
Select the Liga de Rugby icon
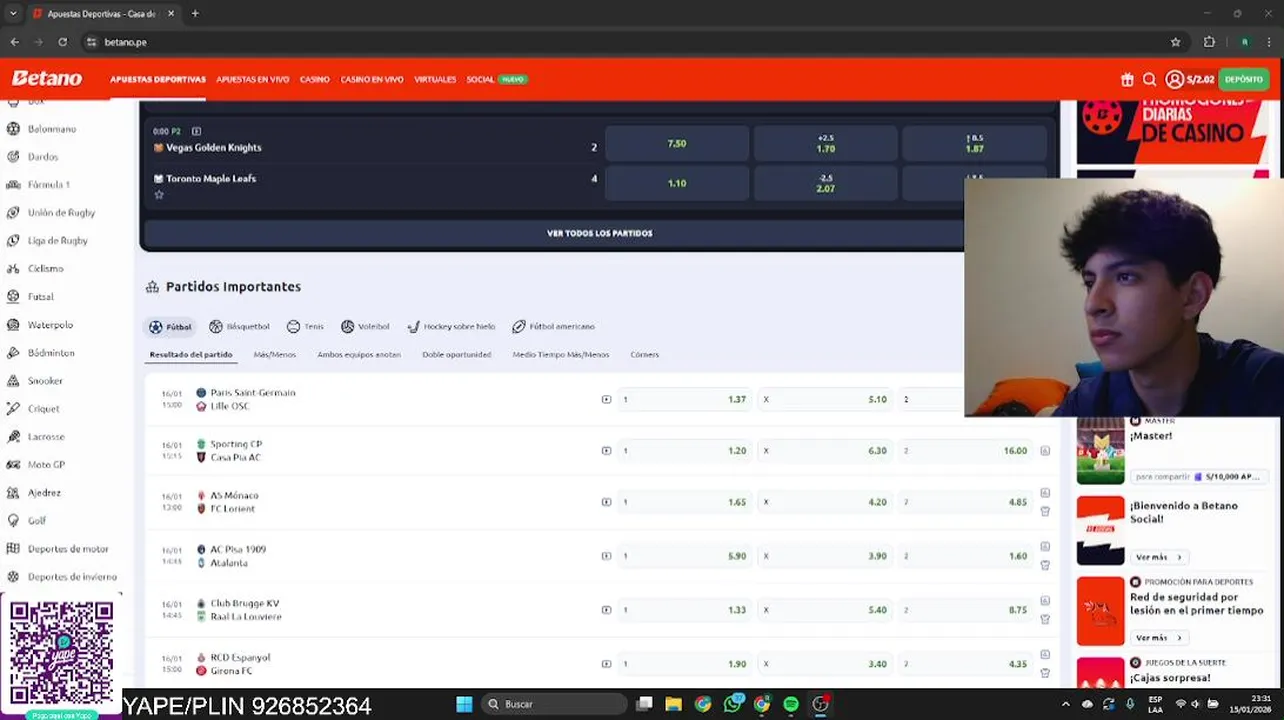pos(13,241)
